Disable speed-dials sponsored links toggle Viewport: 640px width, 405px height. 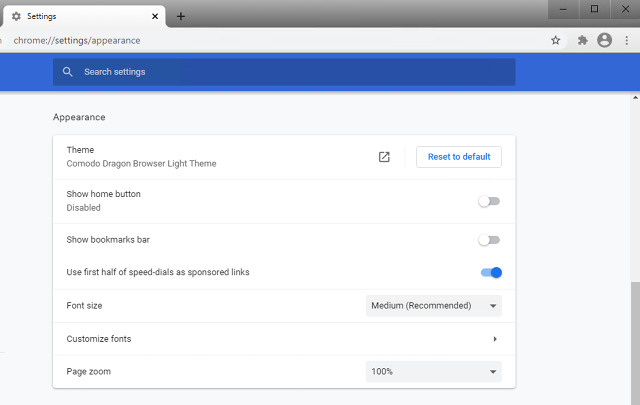(491, 272)
